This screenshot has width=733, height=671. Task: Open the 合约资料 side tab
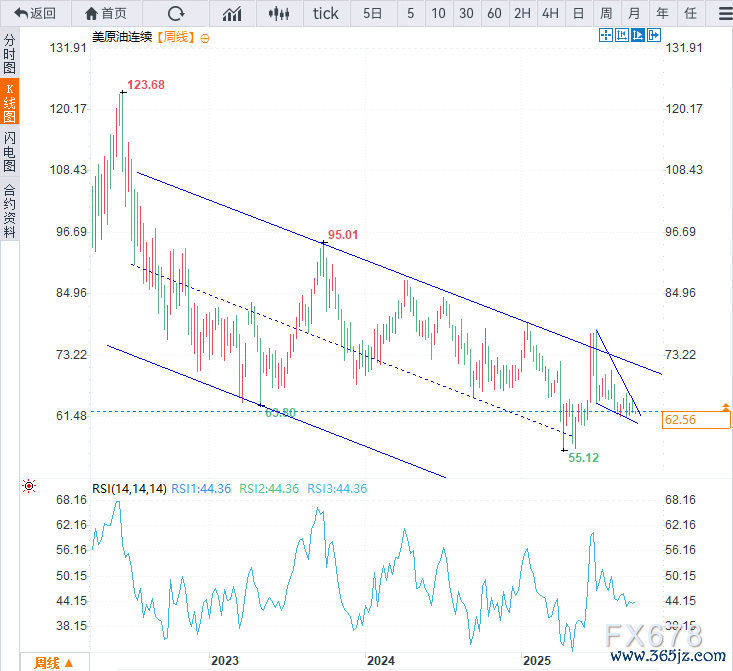tap(10, 210)
